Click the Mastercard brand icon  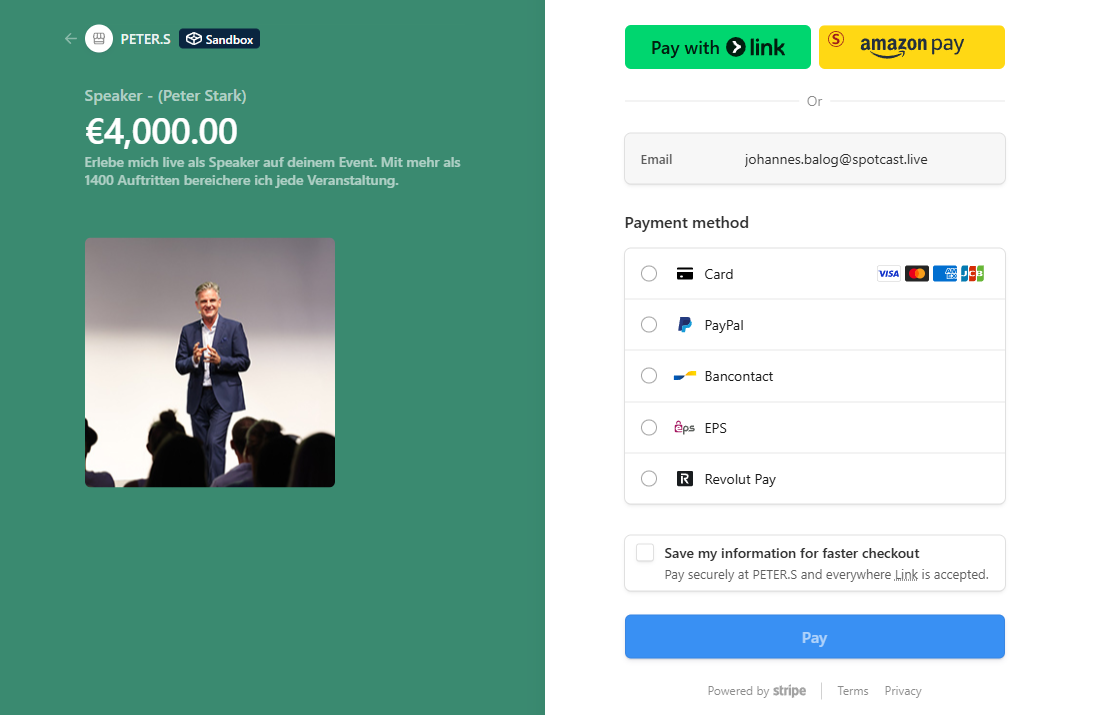coord(917,273)
